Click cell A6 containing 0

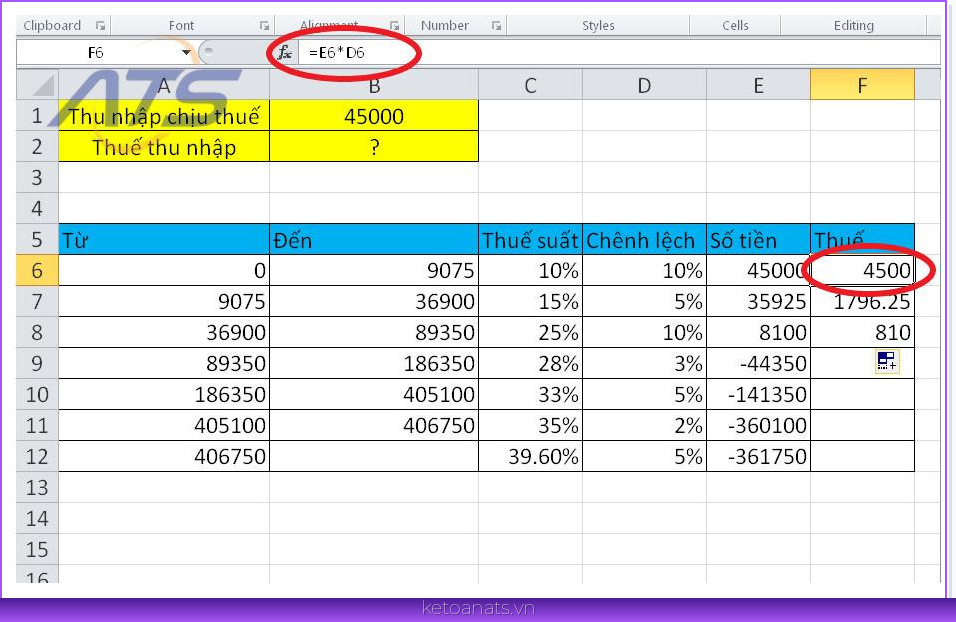pyautogui.click(x=164, y=270)
